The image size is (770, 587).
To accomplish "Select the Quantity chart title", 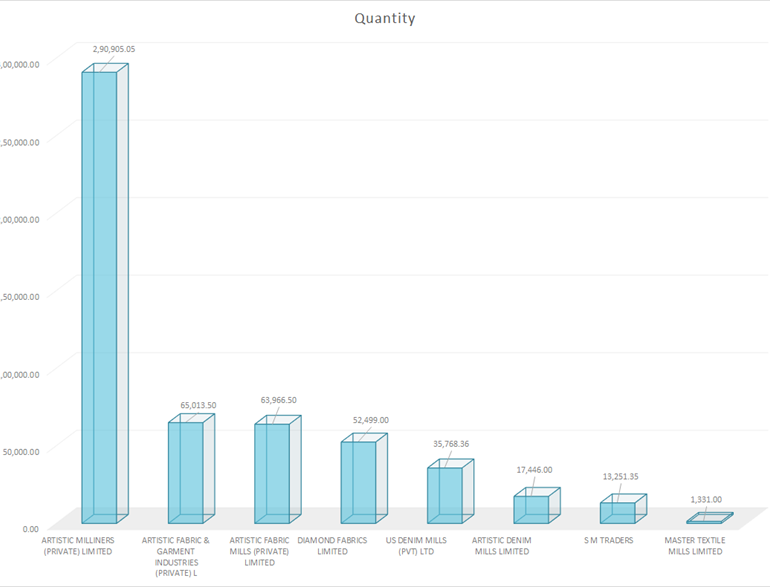I will click(x=385, y=18).
